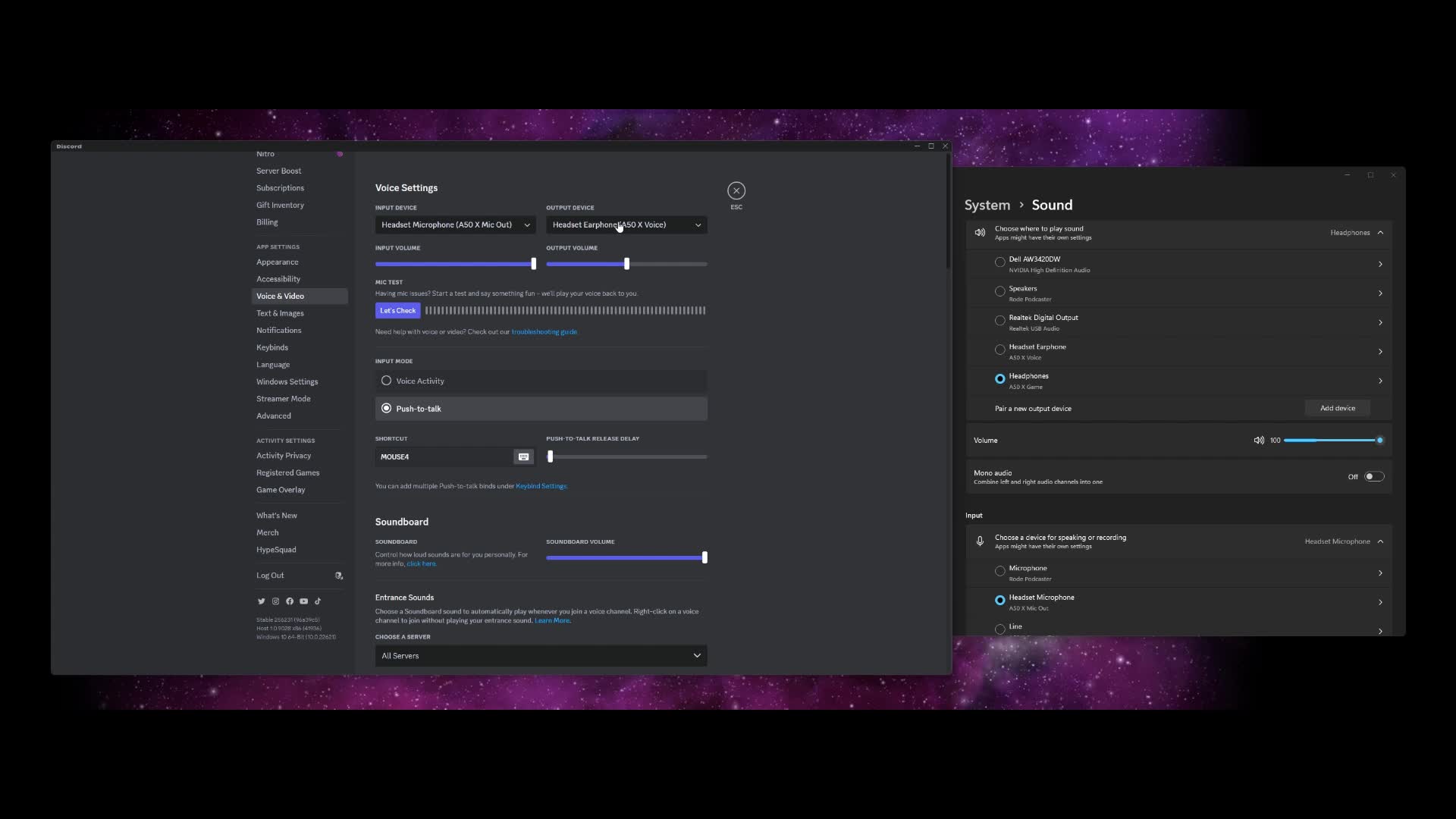Open Keybinds settings in the sidebar

[272, 347]
